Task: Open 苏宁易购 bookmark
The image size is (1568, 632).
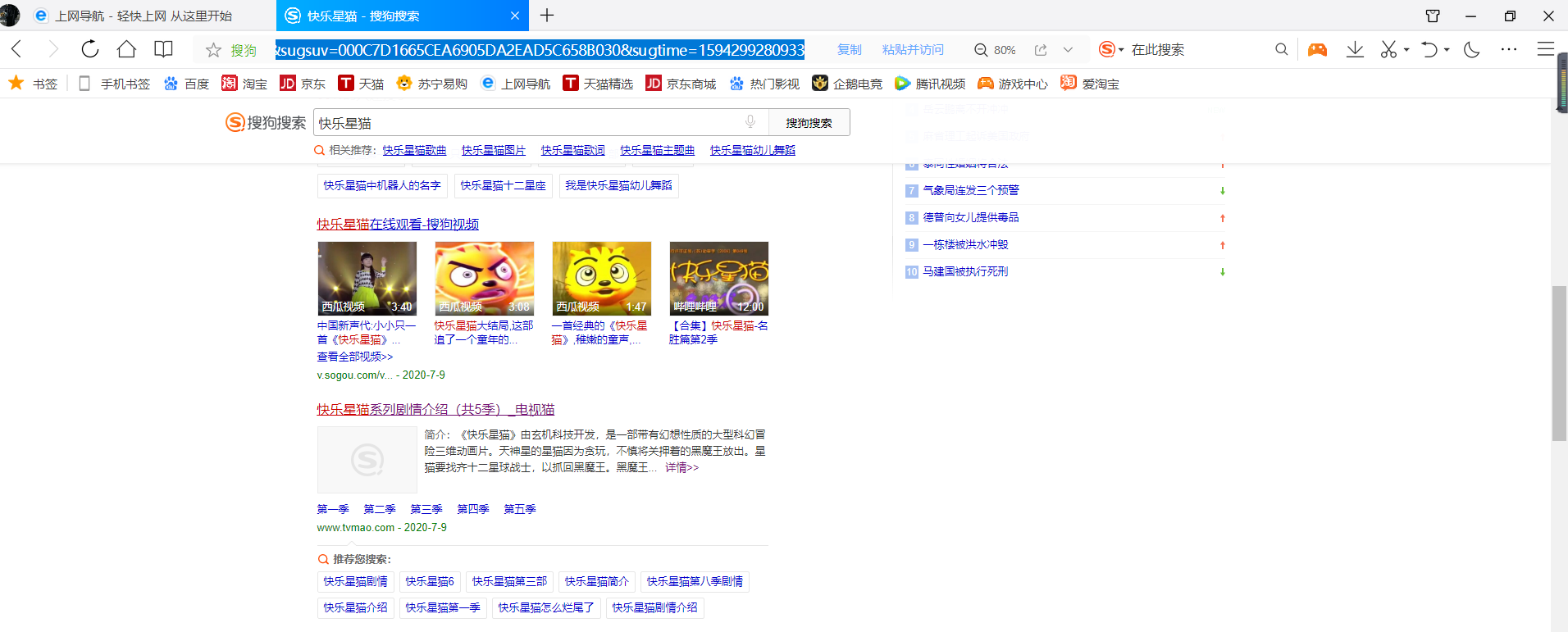Action: (x=431, y=84)
